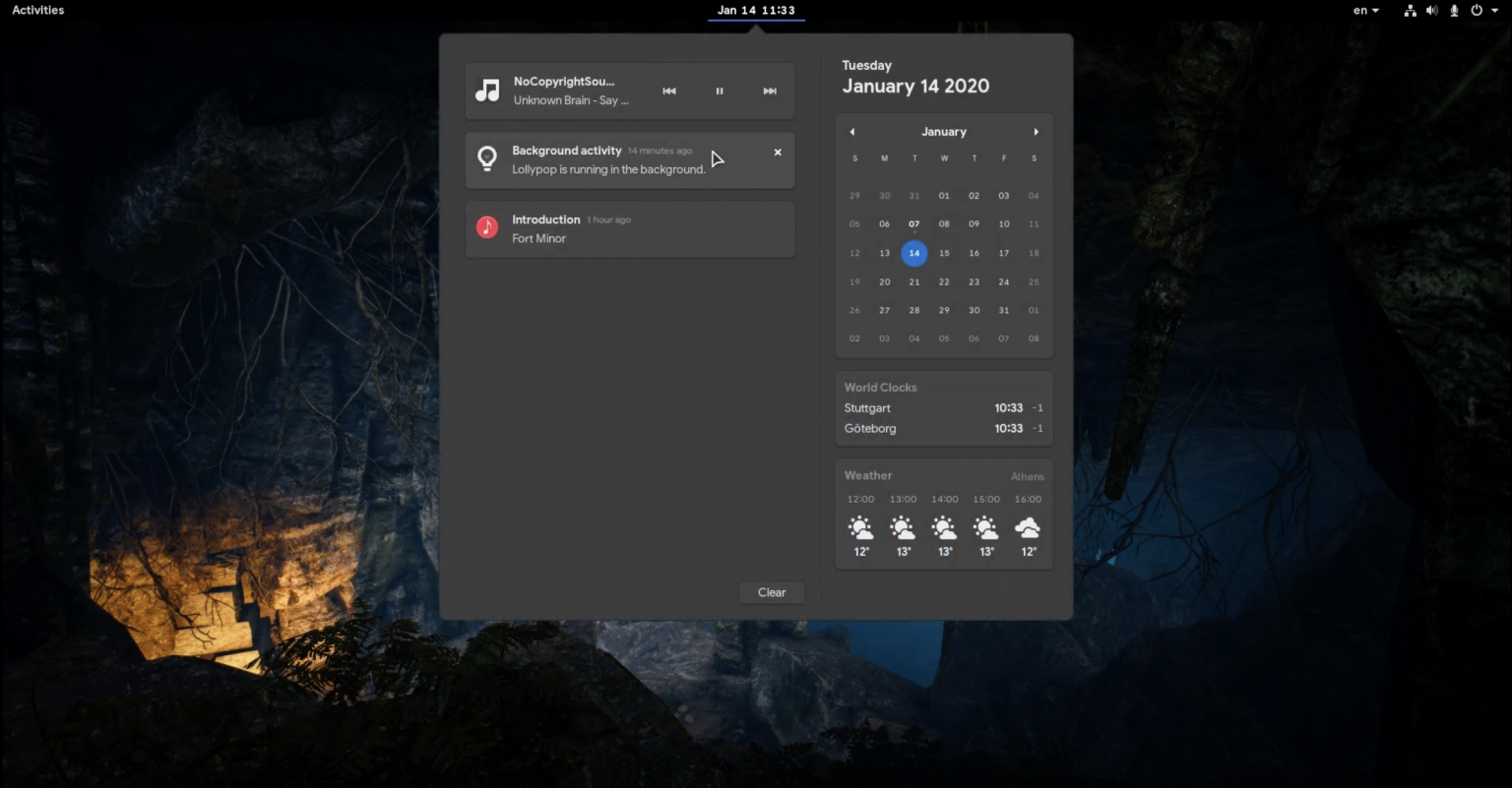Open the network status icon in top bar
Screen dimensions: 1512x788
pos(1410,11)
